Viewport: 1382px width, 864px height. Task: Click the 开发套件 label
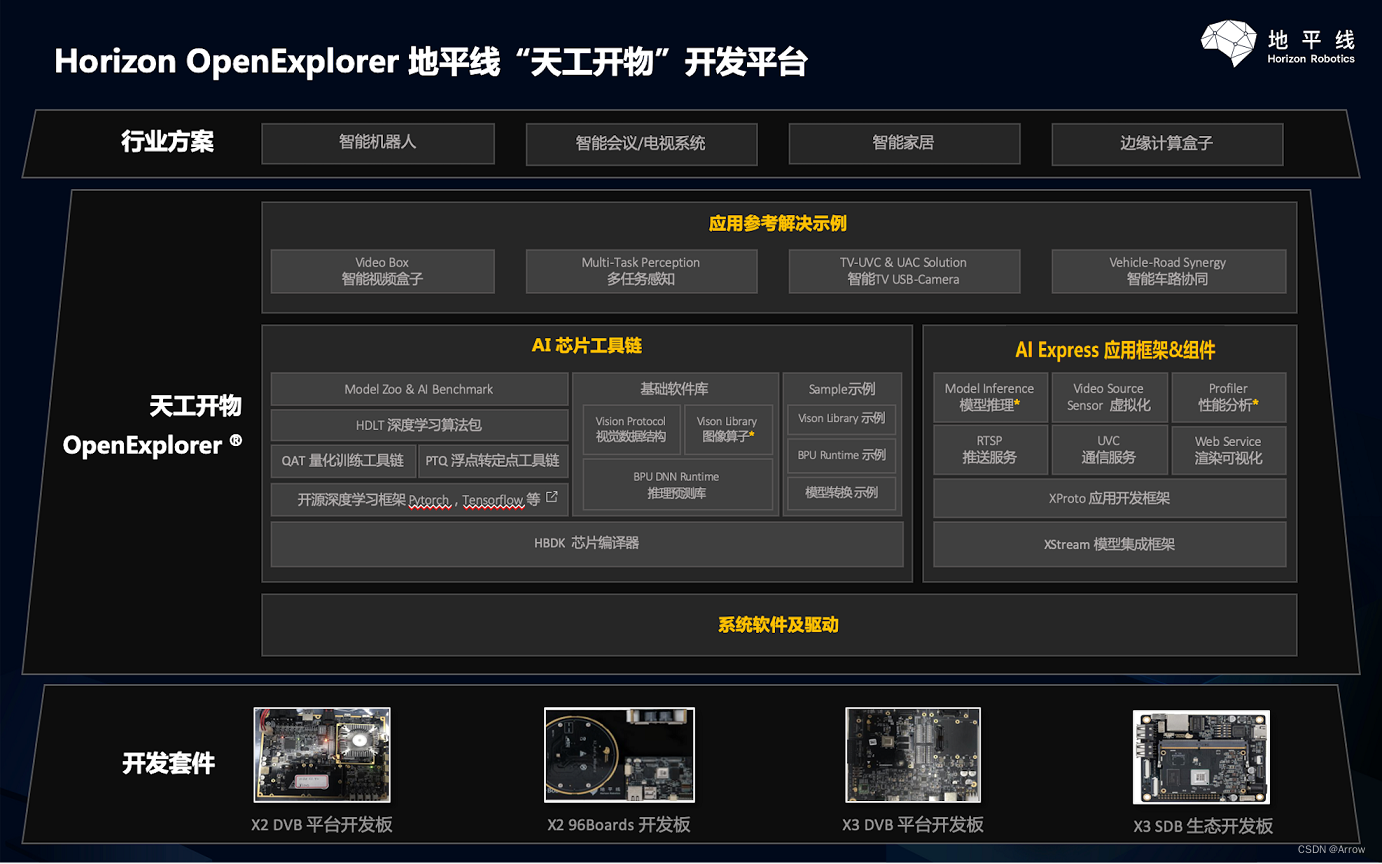click(168, 764)
